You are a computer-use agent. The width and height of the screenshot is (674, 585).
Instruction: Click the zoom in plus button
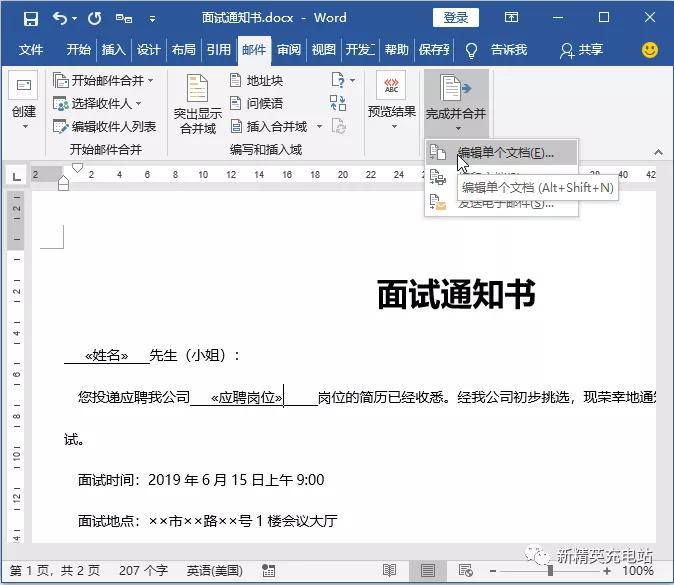[607, 571]
